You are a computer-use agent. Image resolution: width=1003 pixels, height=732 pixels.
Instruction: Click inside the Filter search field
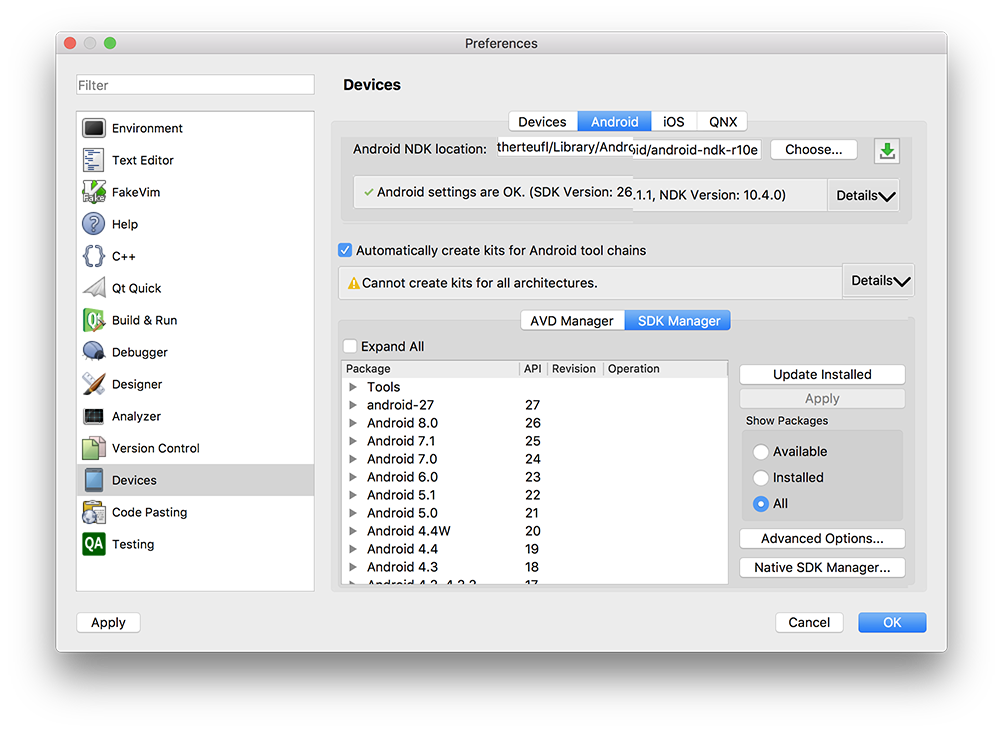pos(195,84)
